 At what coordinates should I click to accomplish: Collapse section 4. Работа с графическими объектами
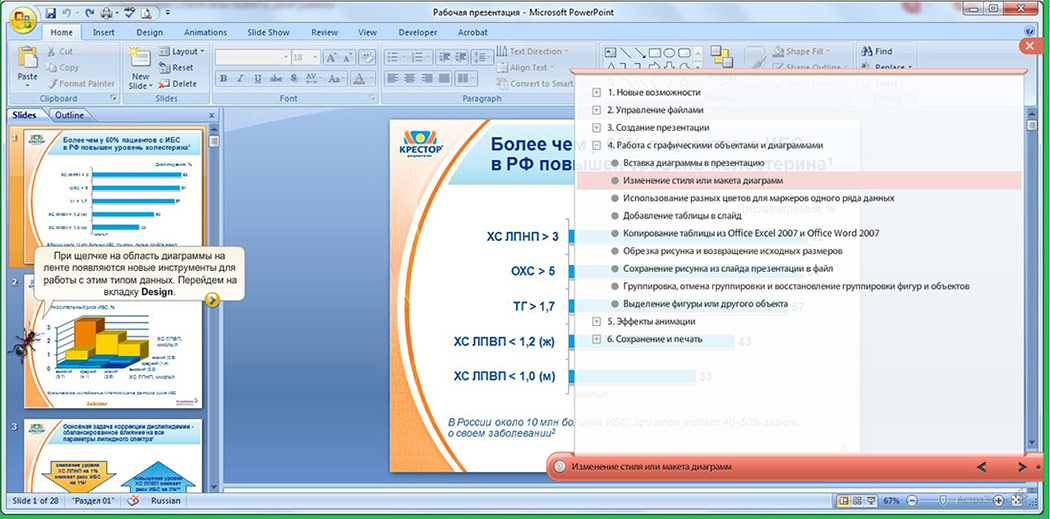596,145
